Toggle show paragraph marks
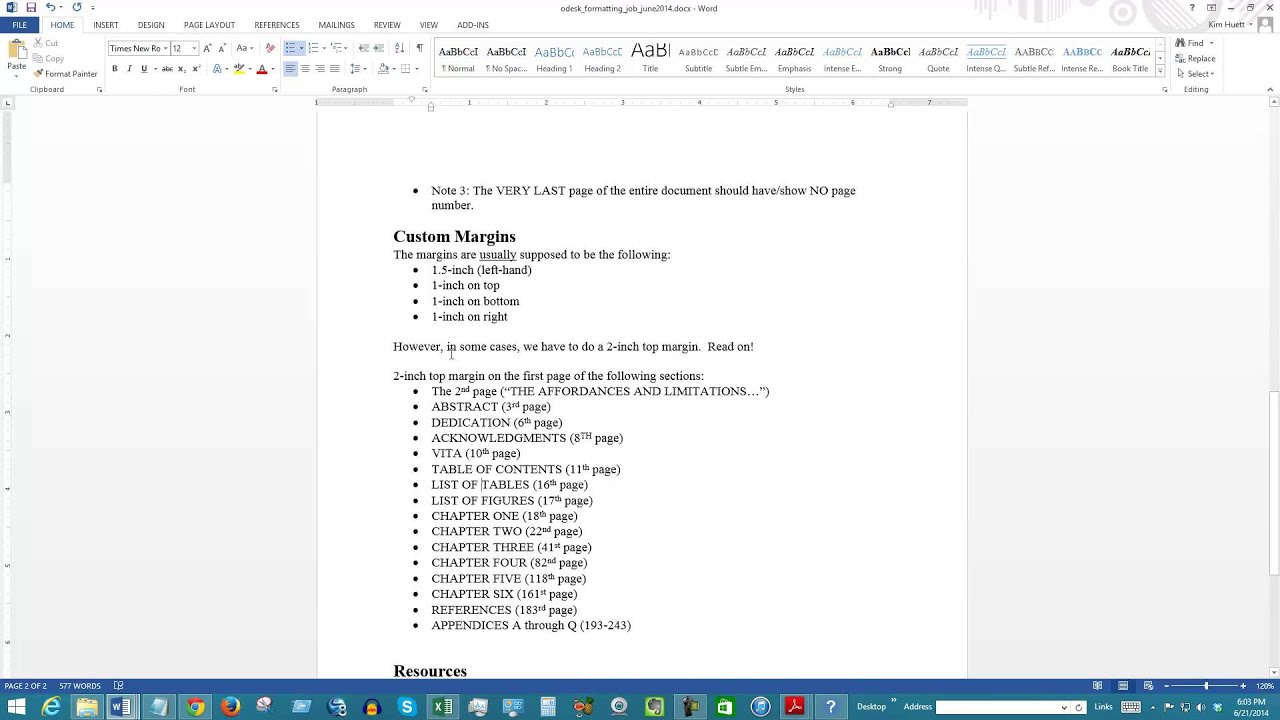 pos(419,48)
